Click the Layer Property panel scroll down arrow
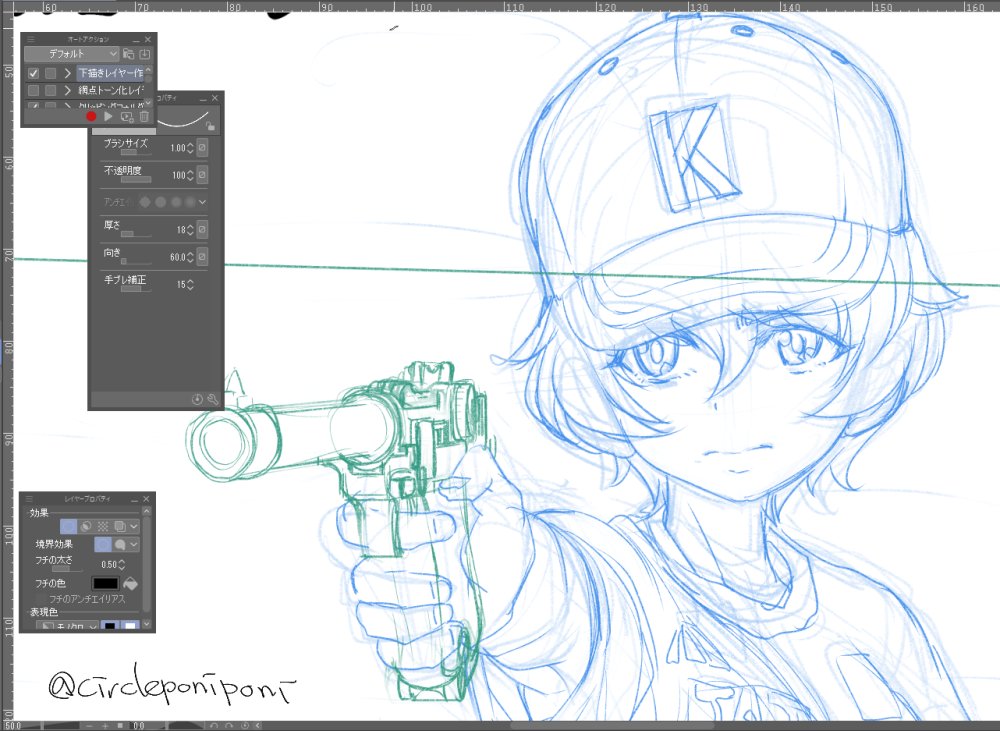The width and height of the screenshot is (1000, 731). [x=147, y=624]
